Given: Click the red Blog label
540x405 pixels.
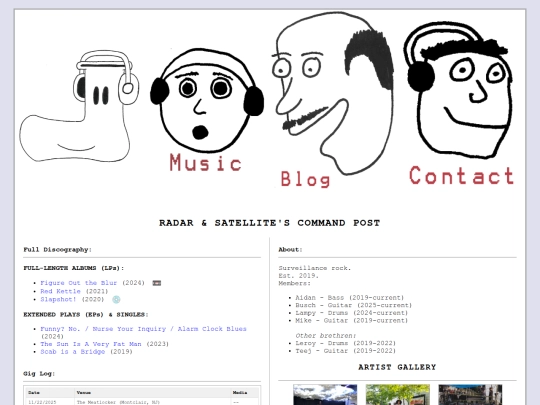Looking at the screenshot, I should pyautogui.click(x=305, y=179).
